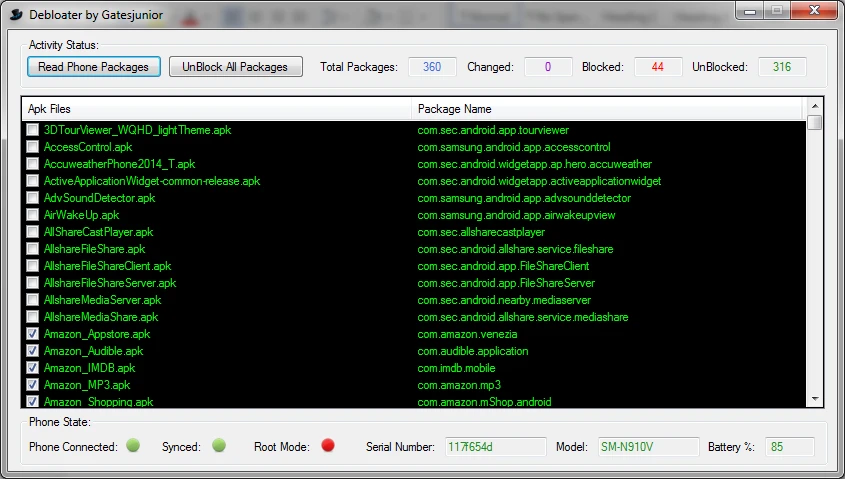Viewport: 845px width, 479px height.
Task: Toggle the AllshareMediaServer.apk checkbox
Action: pyautogui.click(x=33, y=300)
